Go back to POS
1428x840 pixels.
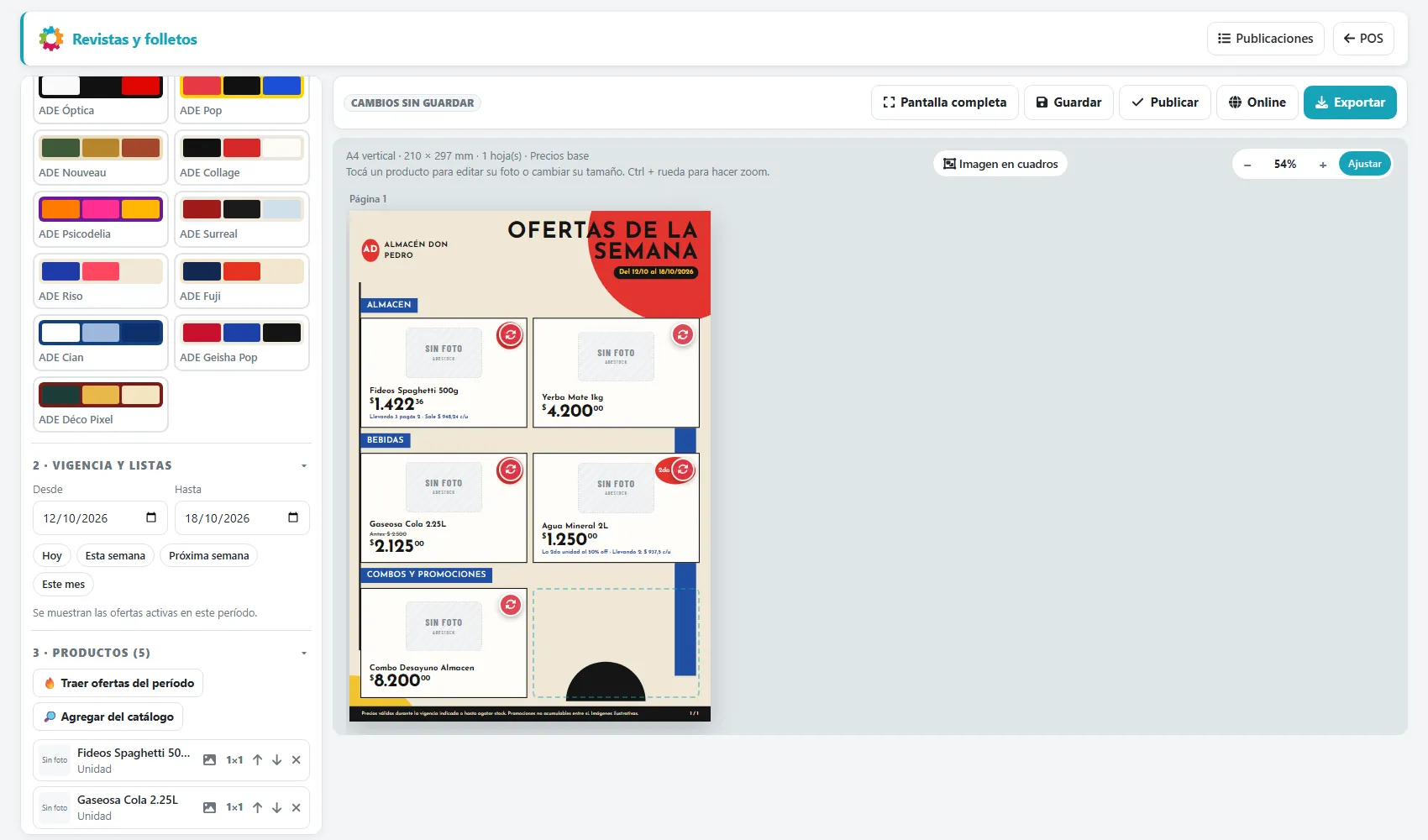point(1363,39)
